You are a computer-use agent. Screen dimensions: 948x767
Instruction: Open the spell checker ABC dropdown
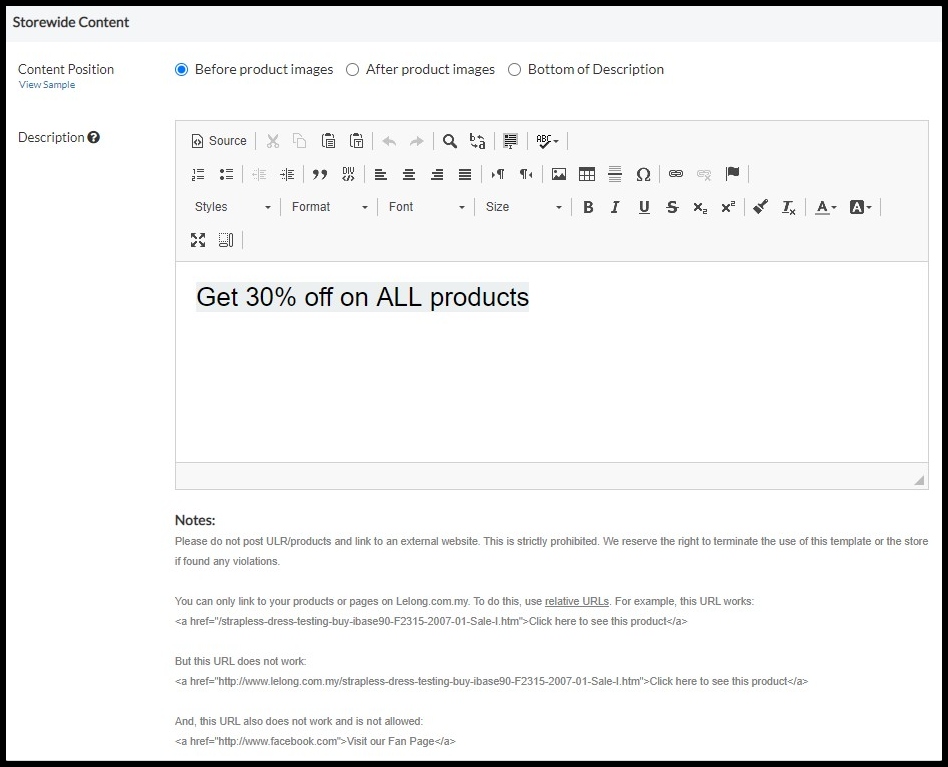[547, 141]
